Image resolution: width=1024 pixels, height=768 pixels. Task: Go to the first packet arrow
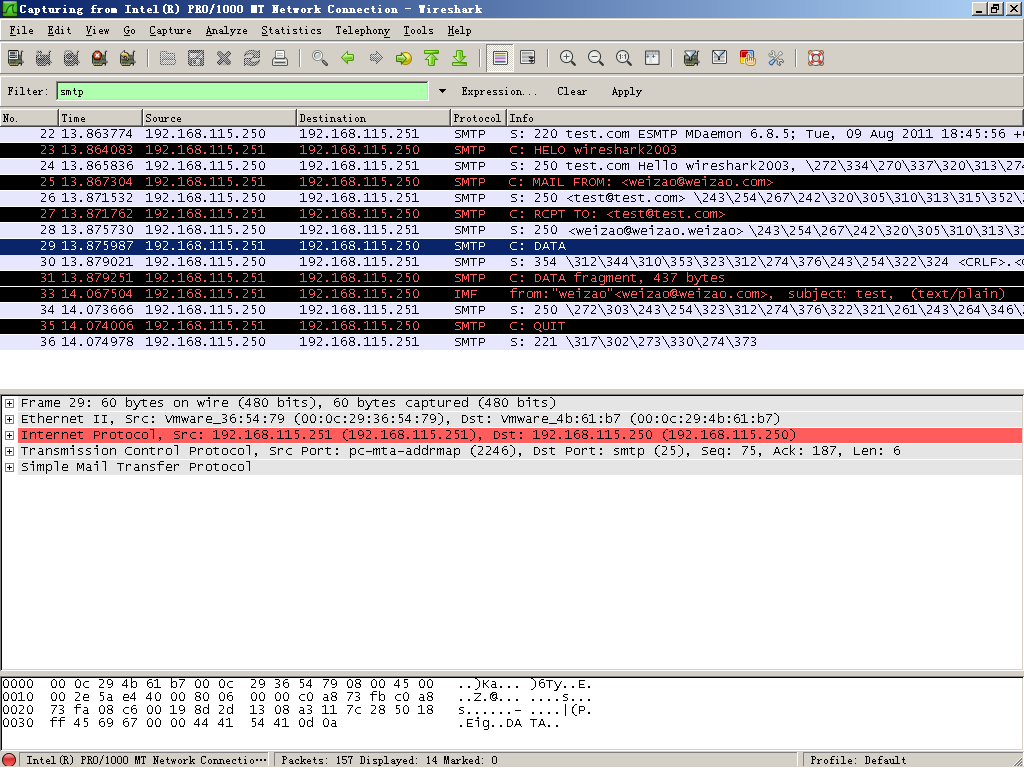click(x=431, y=58)
